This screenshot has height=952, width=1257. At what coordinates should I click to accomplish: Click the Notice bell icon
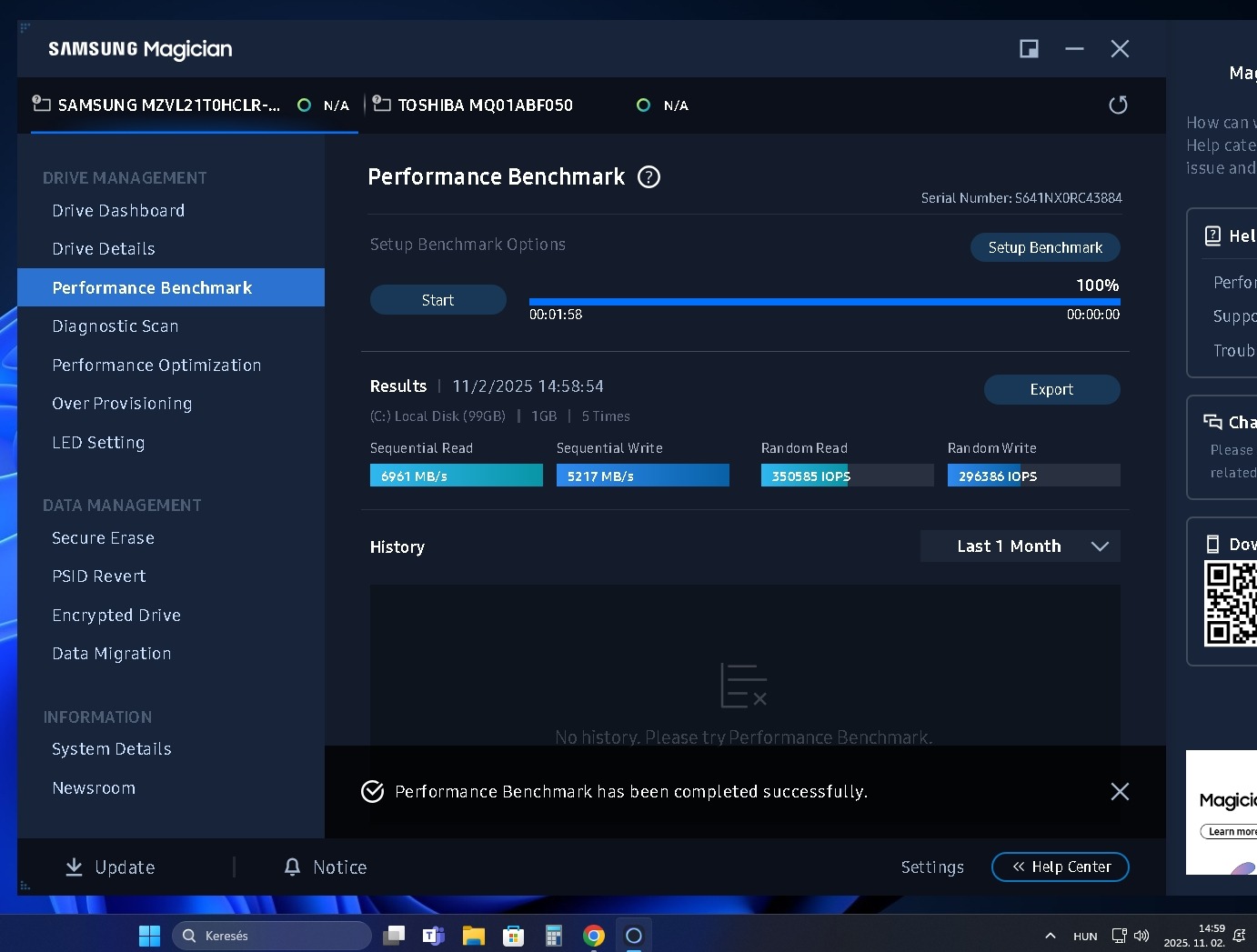tap(292, 867)
